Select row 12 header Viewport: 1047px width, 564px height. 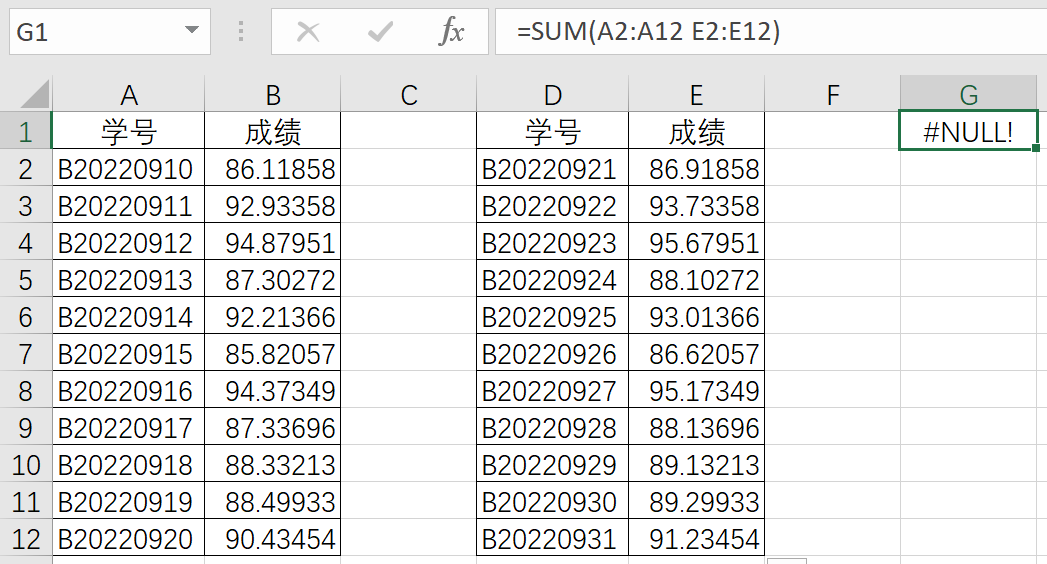point(25,538)
